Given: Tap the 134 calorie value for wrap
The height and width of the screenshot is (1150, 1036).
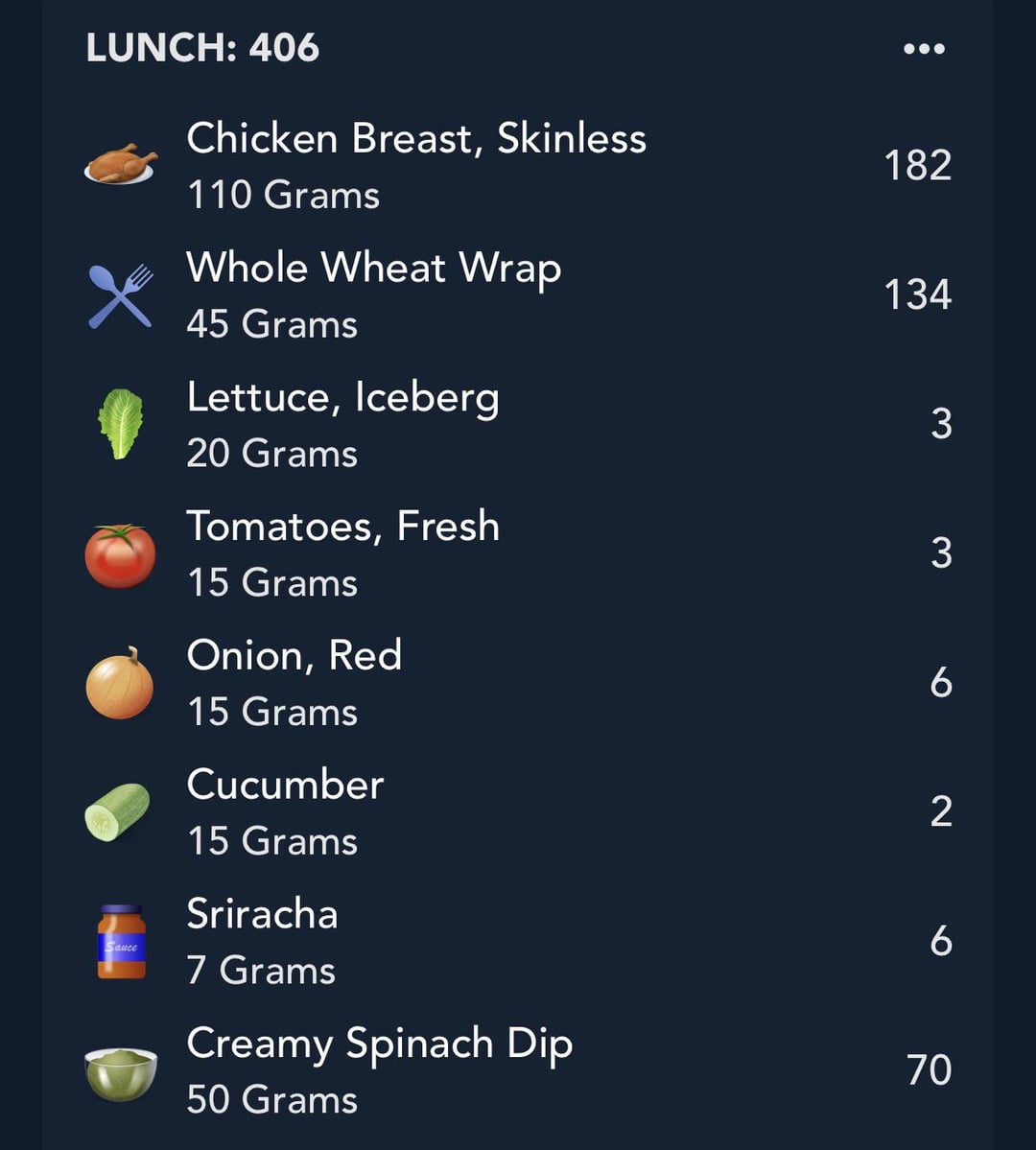Looking at the screenshot, I should click(917, 294).
